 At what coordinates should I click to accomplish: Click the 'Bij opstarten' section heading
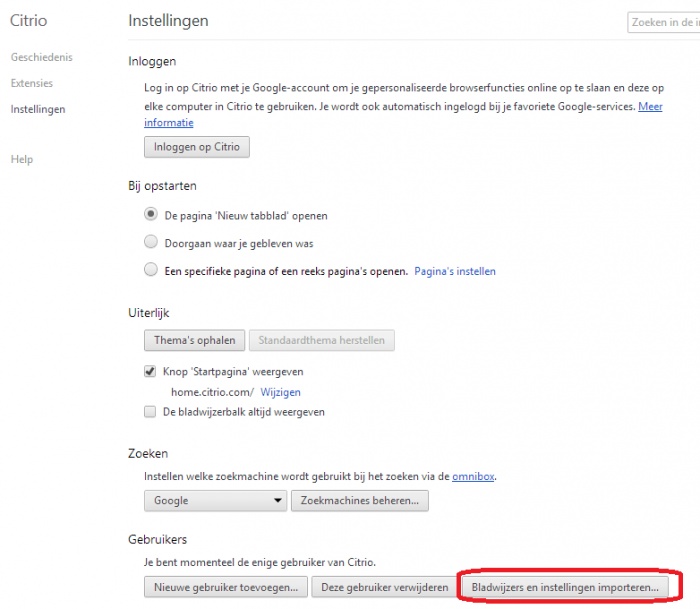point(162,186)
